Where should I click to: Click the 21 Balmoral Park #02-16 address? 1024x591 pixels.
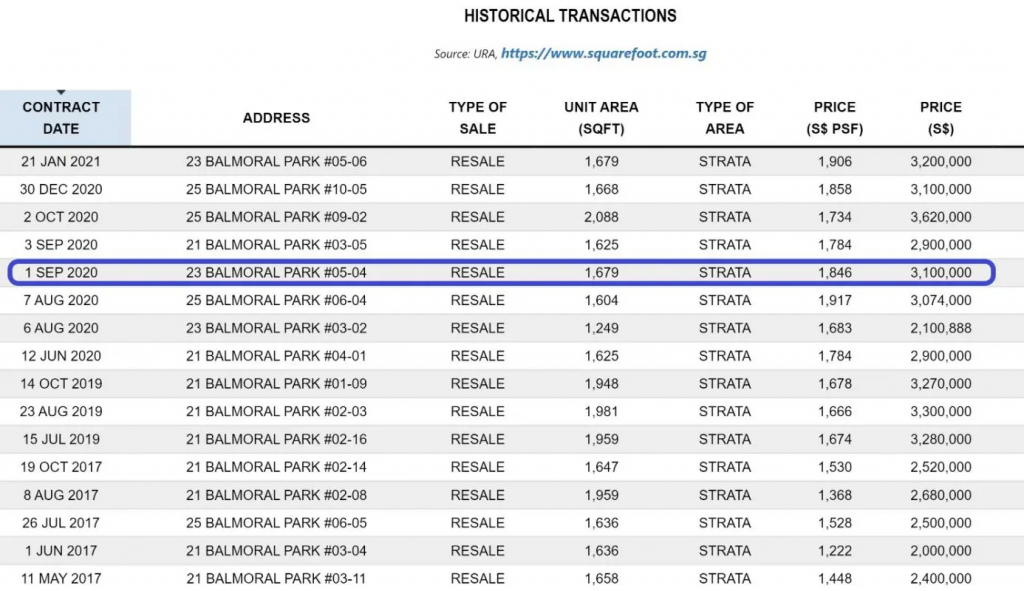(x=276, y=439)
